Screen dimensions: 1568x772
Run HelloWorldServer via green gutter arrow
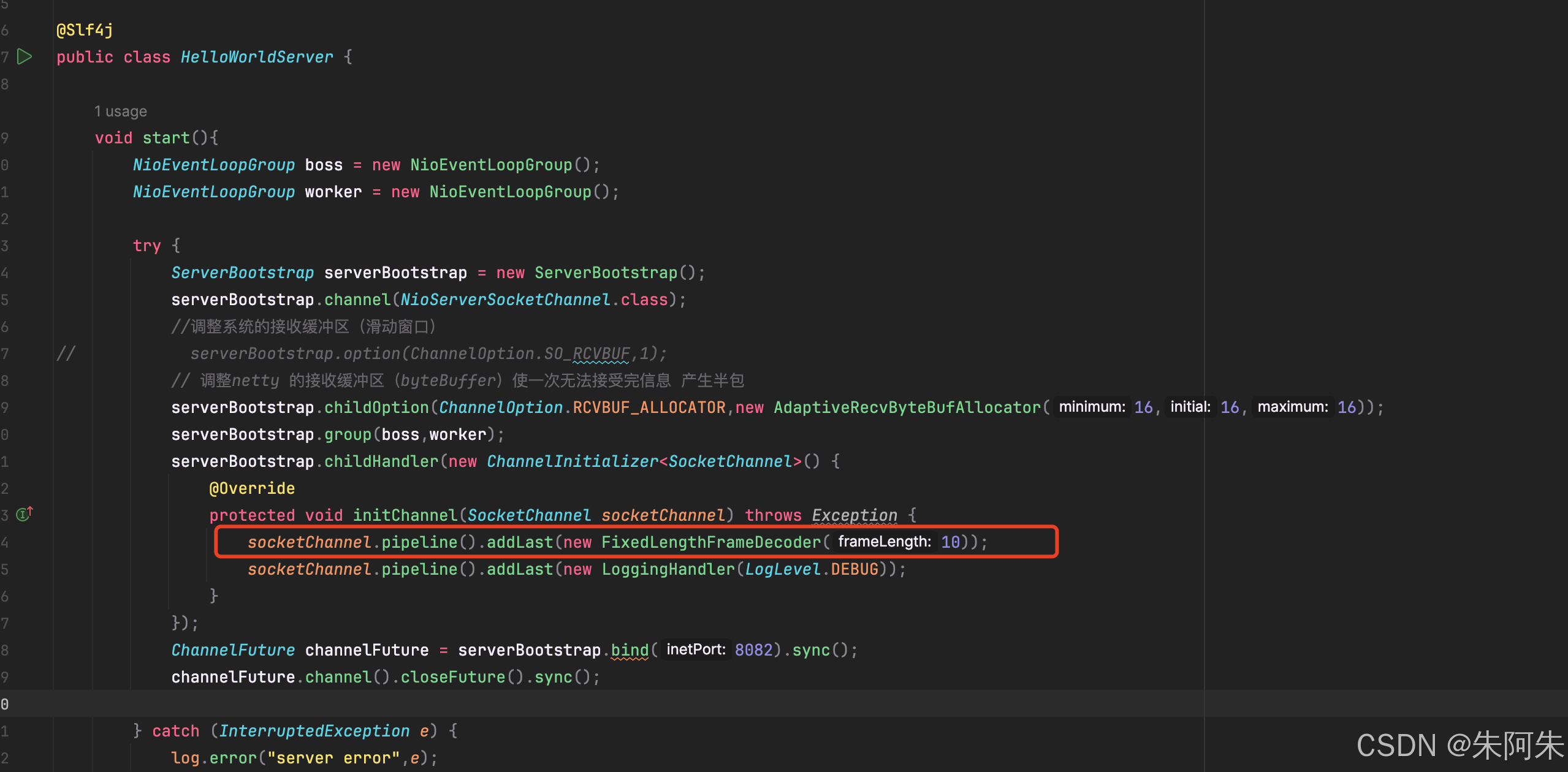point(25,57)
